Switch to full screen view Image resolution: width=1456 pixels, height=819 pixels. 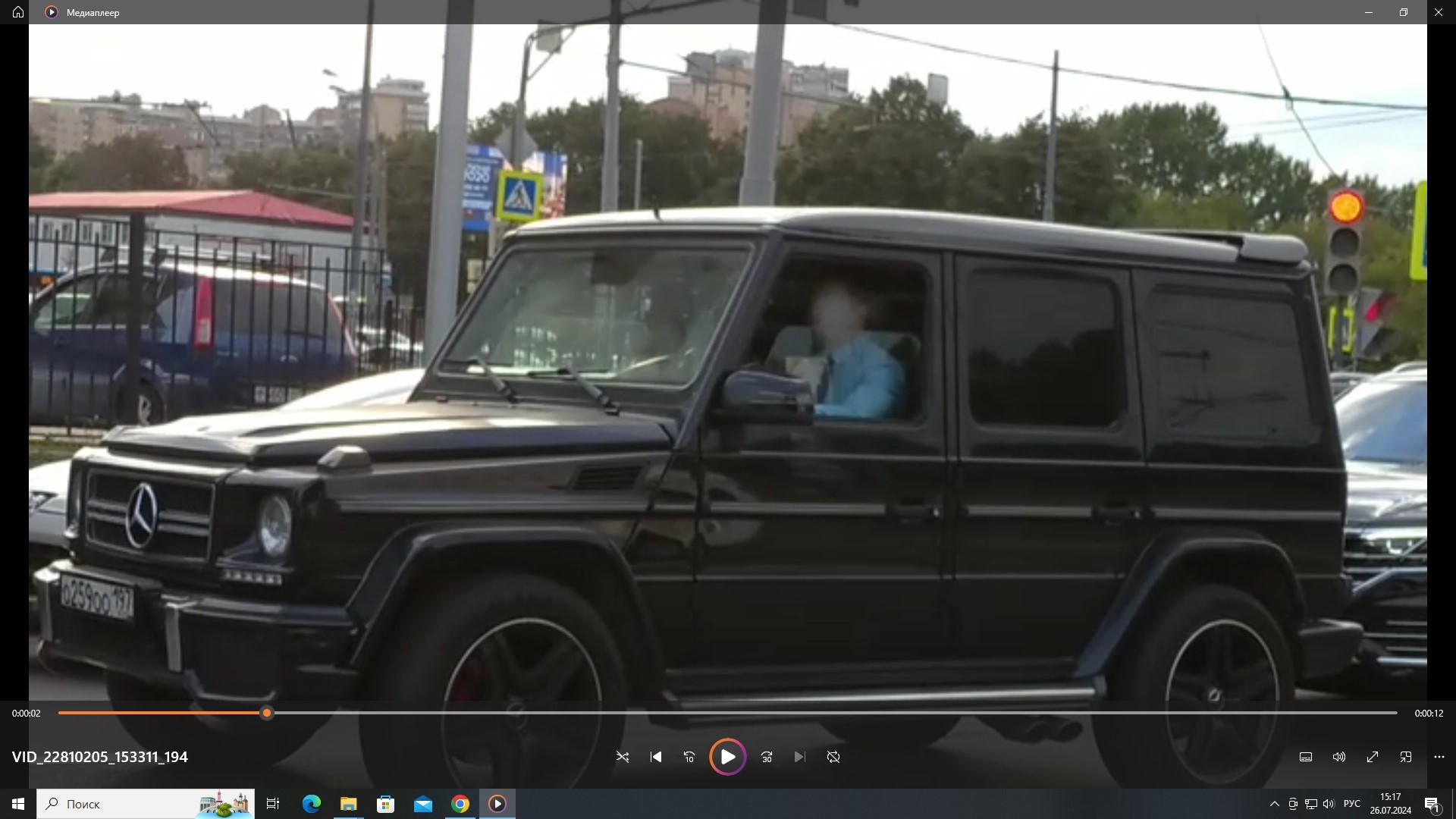point(1373,757)
